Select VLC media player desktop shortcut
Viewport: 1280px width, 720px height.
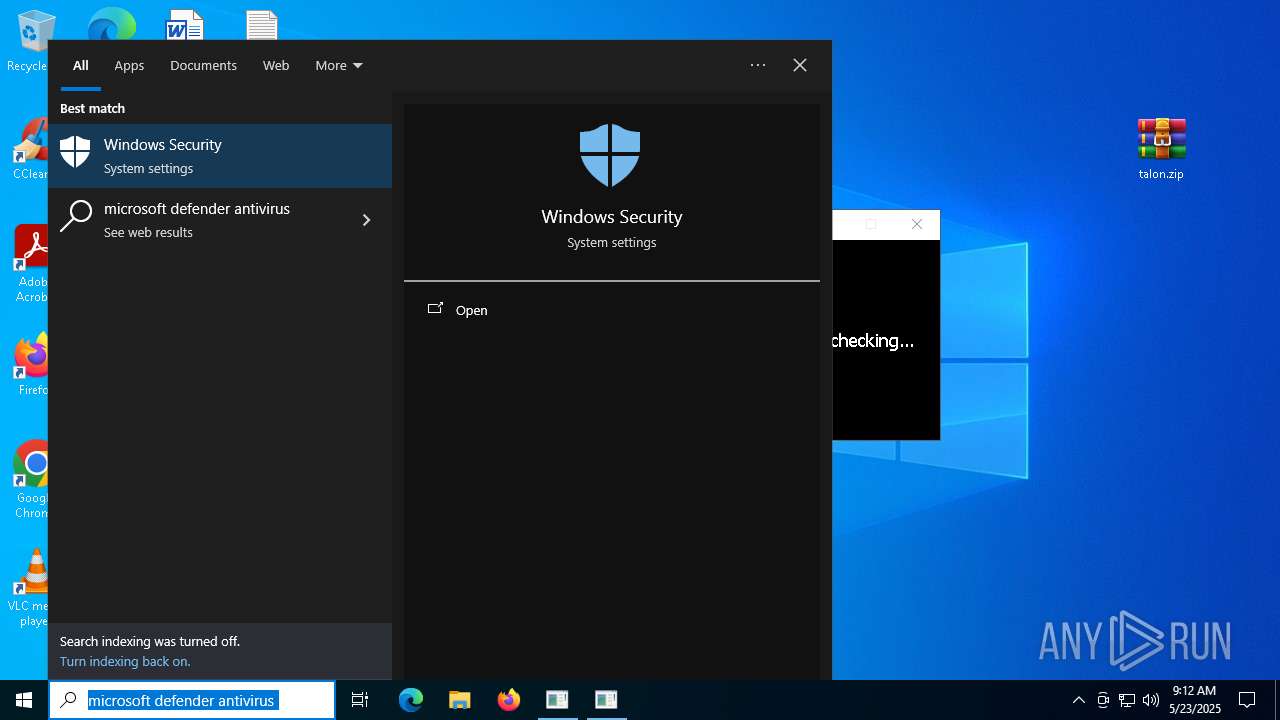coord(28,588)
